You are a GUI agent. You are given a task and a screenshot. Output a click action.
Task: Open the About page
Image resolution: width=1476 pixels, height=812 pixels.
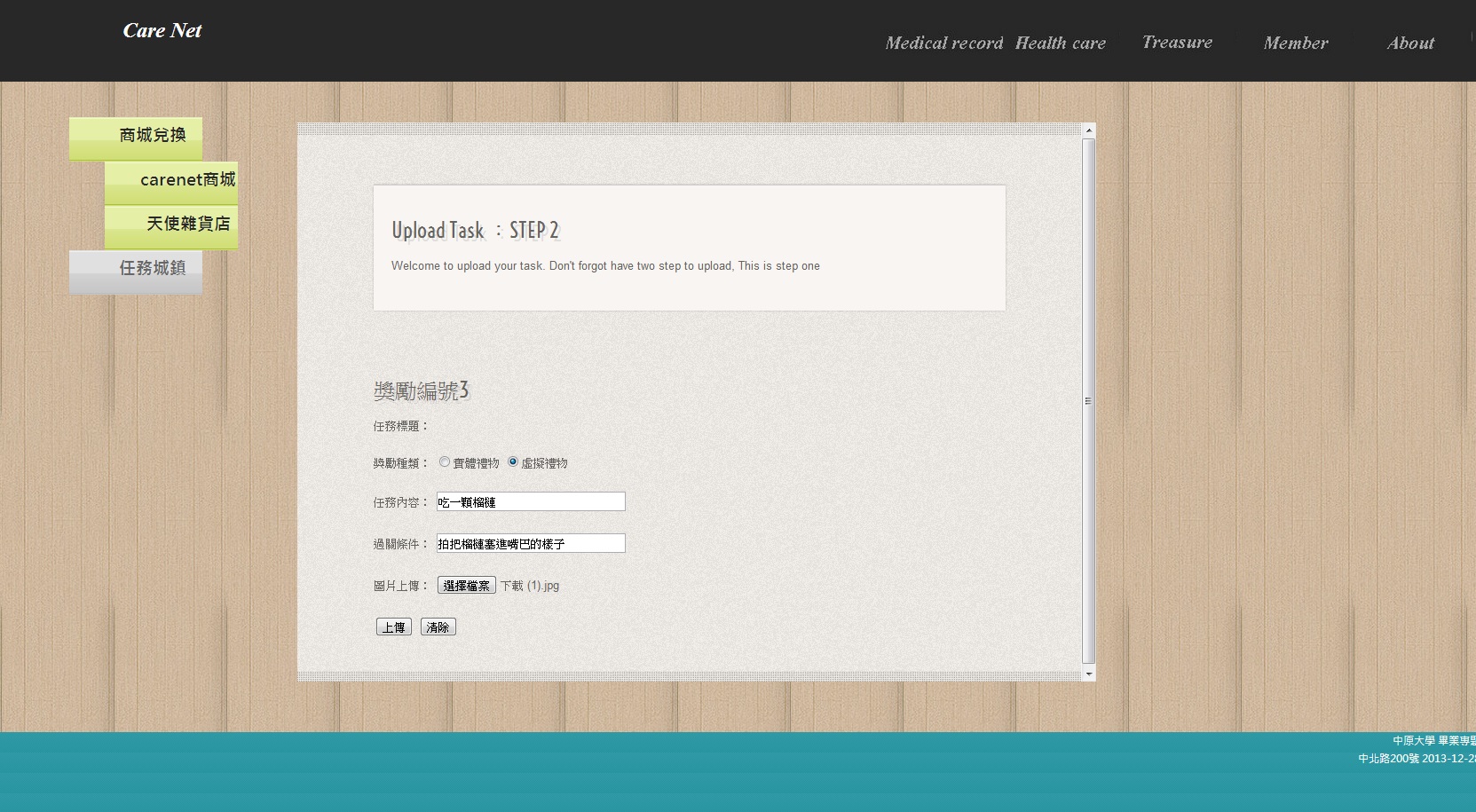[x=1409, y=43]
